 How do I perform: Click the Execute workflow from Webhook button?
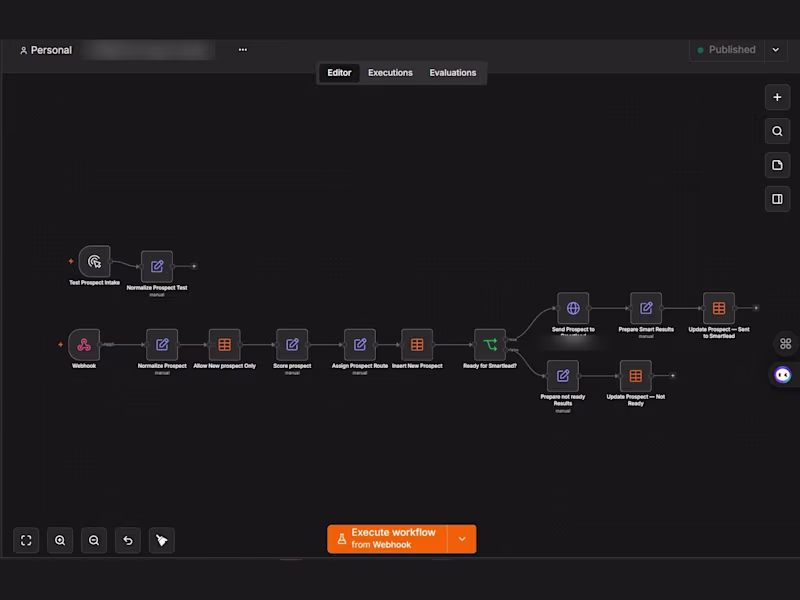click(387, 539)
